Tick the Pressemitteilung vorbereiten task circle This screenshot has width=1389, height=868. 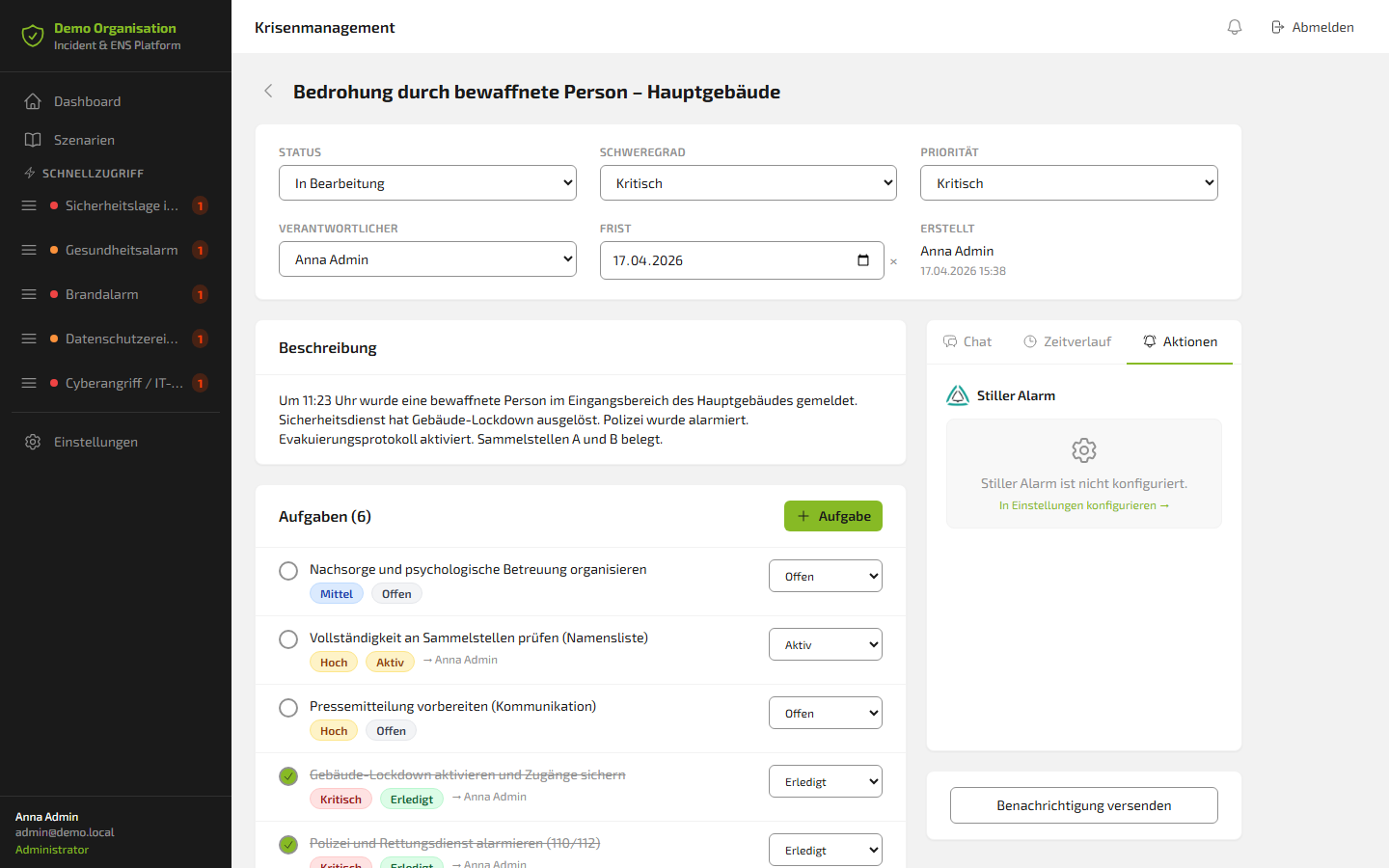tap(288, 708)
